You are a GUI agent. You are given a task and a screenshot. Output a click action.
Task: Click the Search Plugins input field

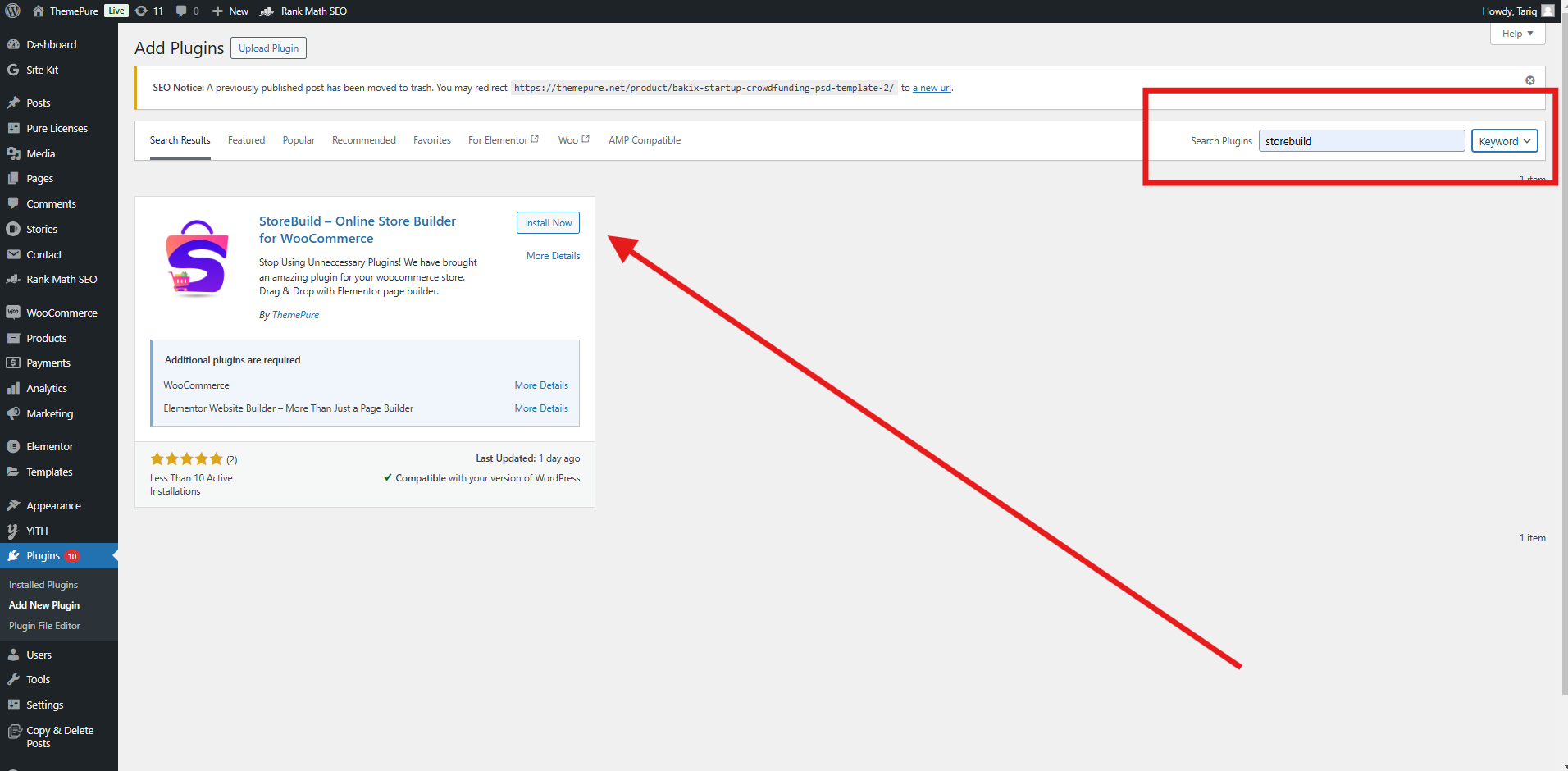[x=1361, y=141]
